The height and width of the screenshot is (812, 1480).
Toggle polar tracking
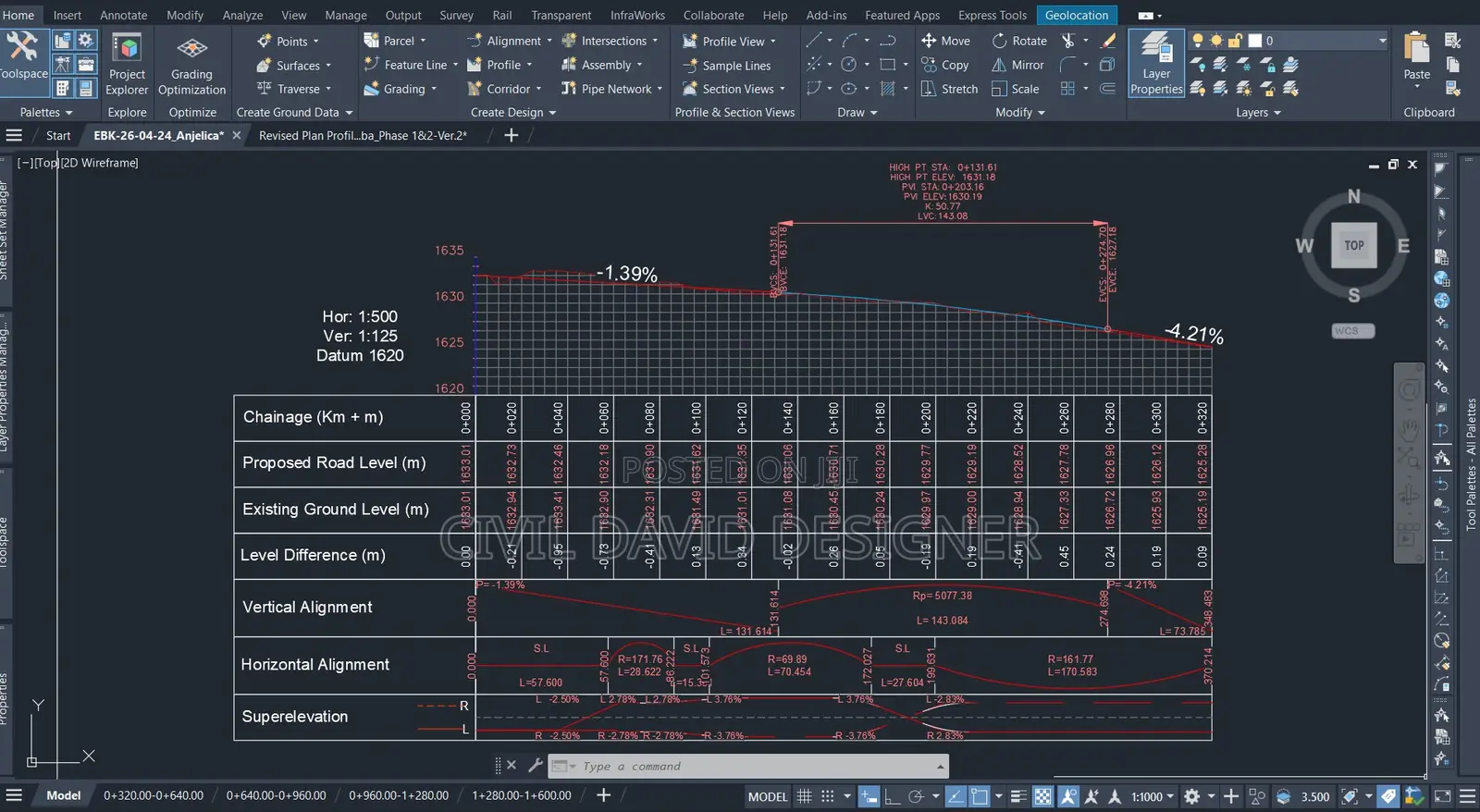tap(916, 796)
